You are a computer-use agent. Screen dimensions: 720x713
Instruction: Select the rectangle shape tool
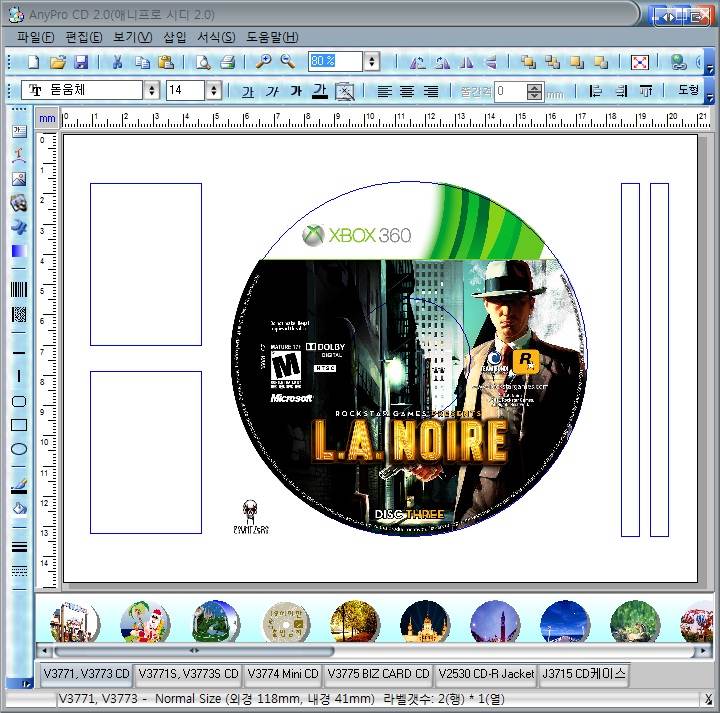point(19,425)
